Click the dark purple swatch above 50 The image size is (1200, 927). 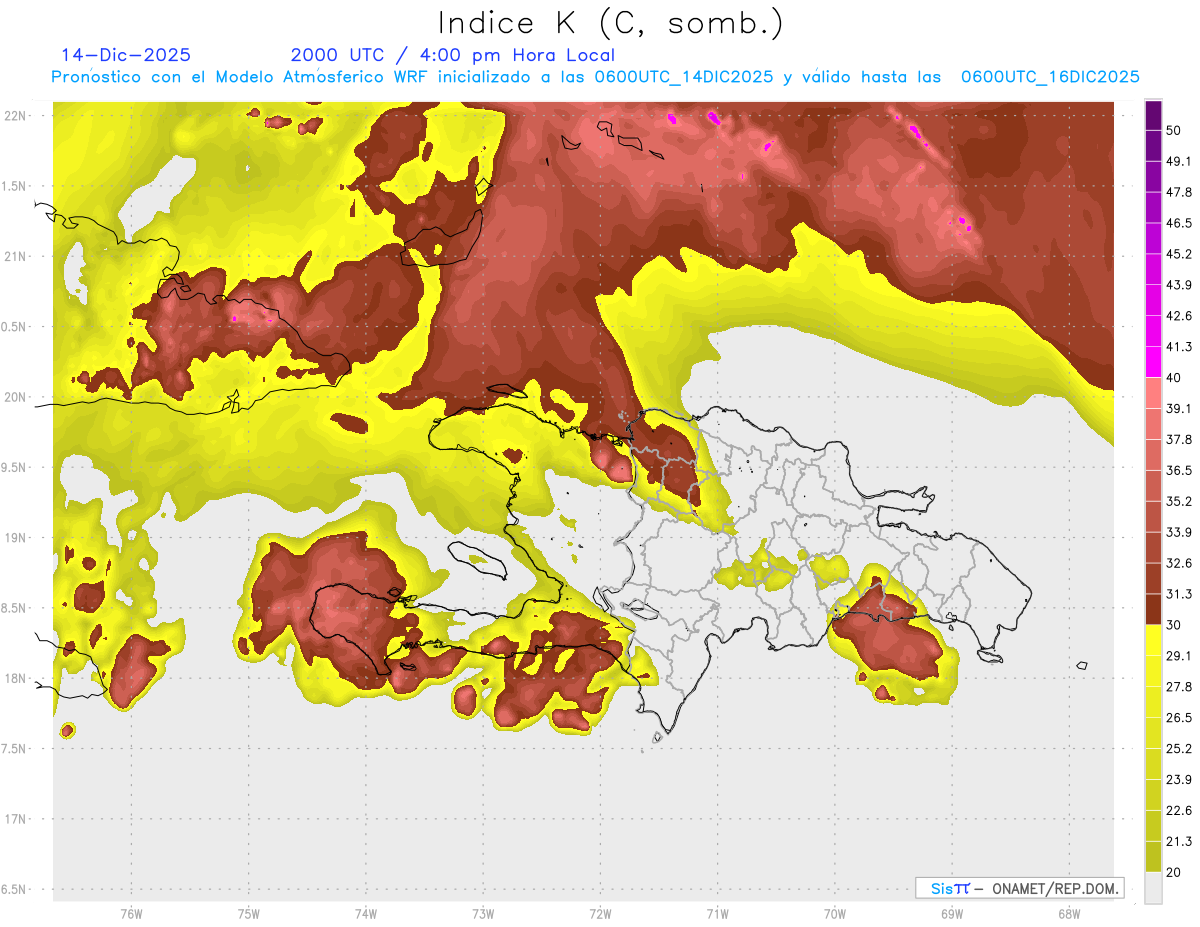pyautogui.click(x=1153, y=115)
